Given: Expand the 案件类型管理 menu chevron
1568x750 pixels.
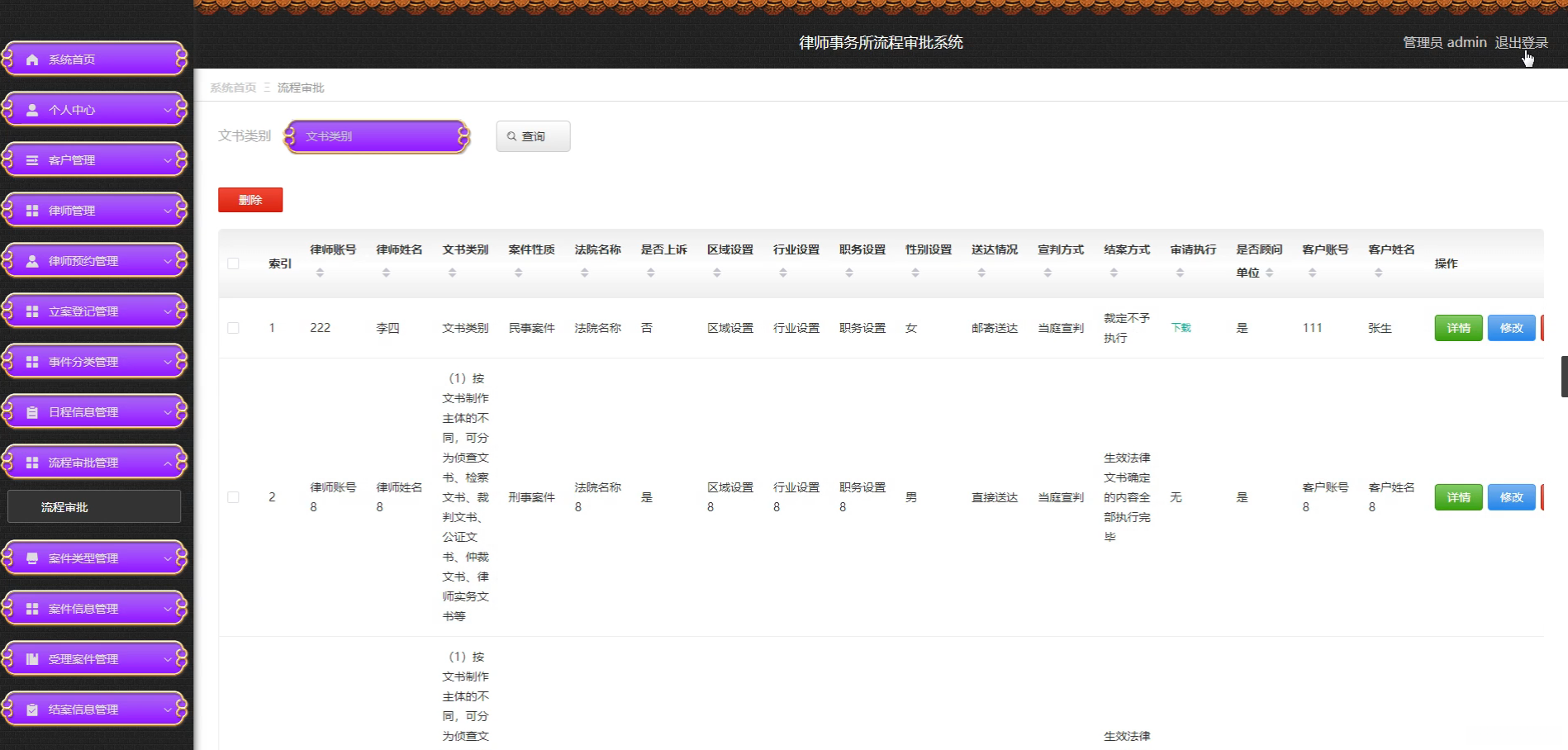Looking at the screenshot, I should pyautogui.click(x=168, y=558).
